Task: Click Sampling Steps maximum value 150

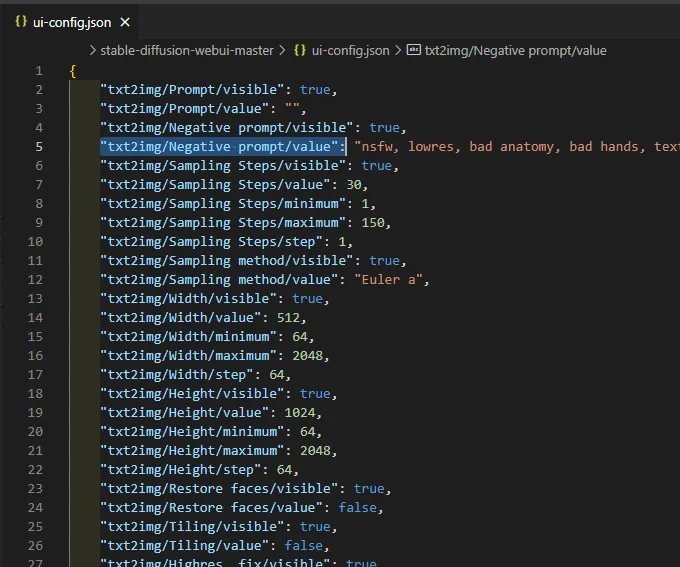Action: [x=373, y=223]
